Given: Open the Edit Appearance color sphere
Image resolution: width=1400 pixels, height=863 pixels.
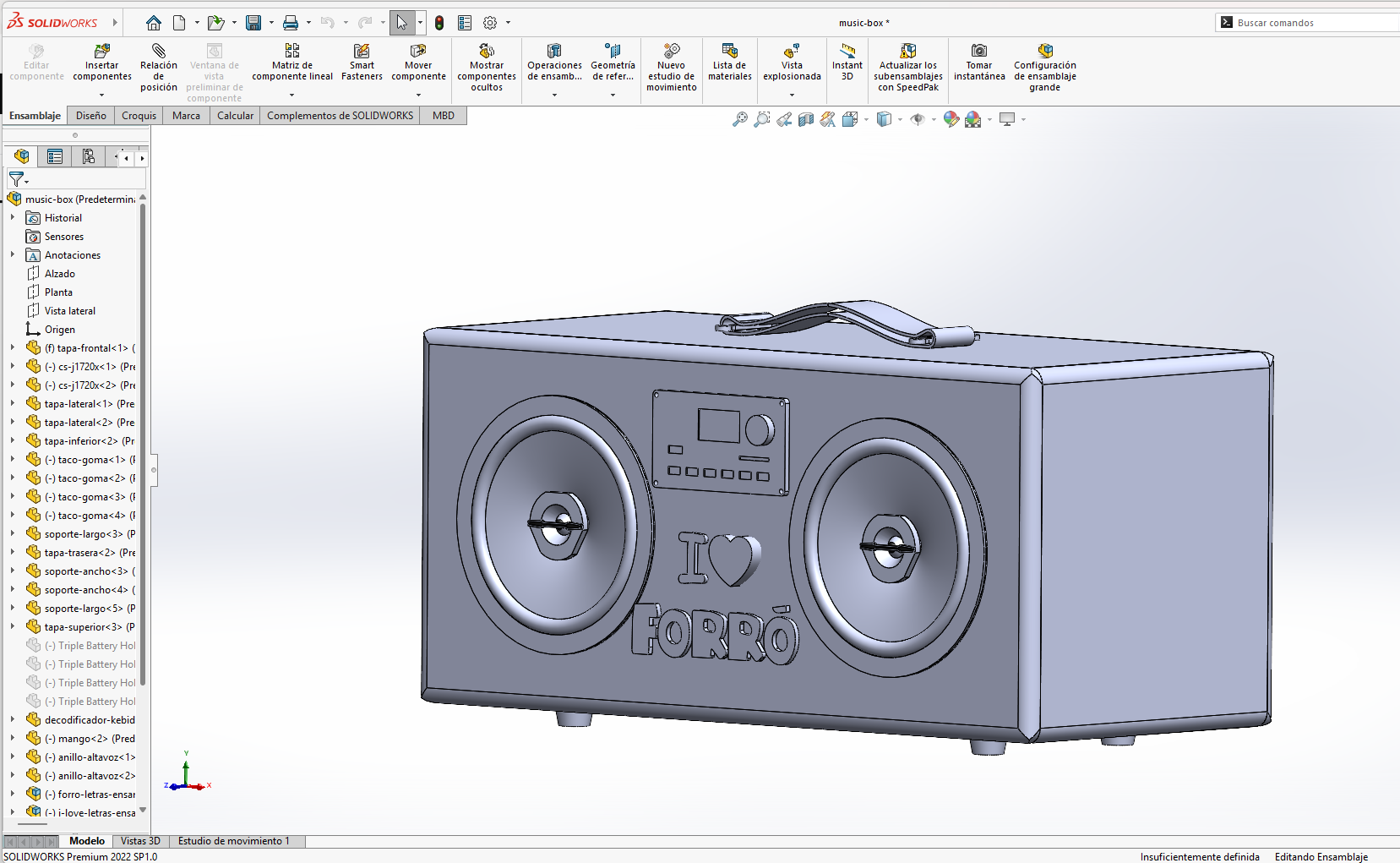Looking at the screenshot, I should point(951,119).
